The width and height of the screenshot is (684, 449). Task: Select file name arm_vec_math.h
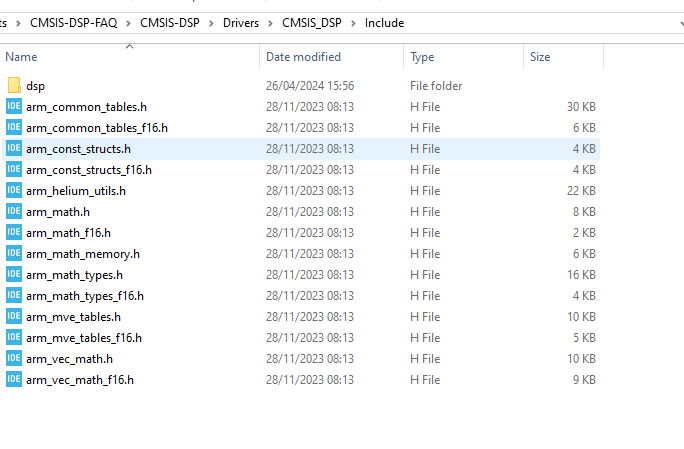click(69, 359)
